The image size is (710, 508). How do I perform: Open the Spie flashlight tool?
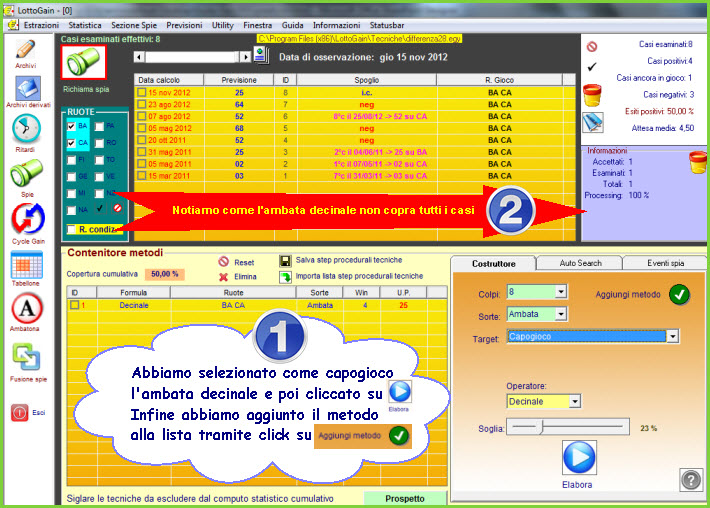click(x=27, y=173)
